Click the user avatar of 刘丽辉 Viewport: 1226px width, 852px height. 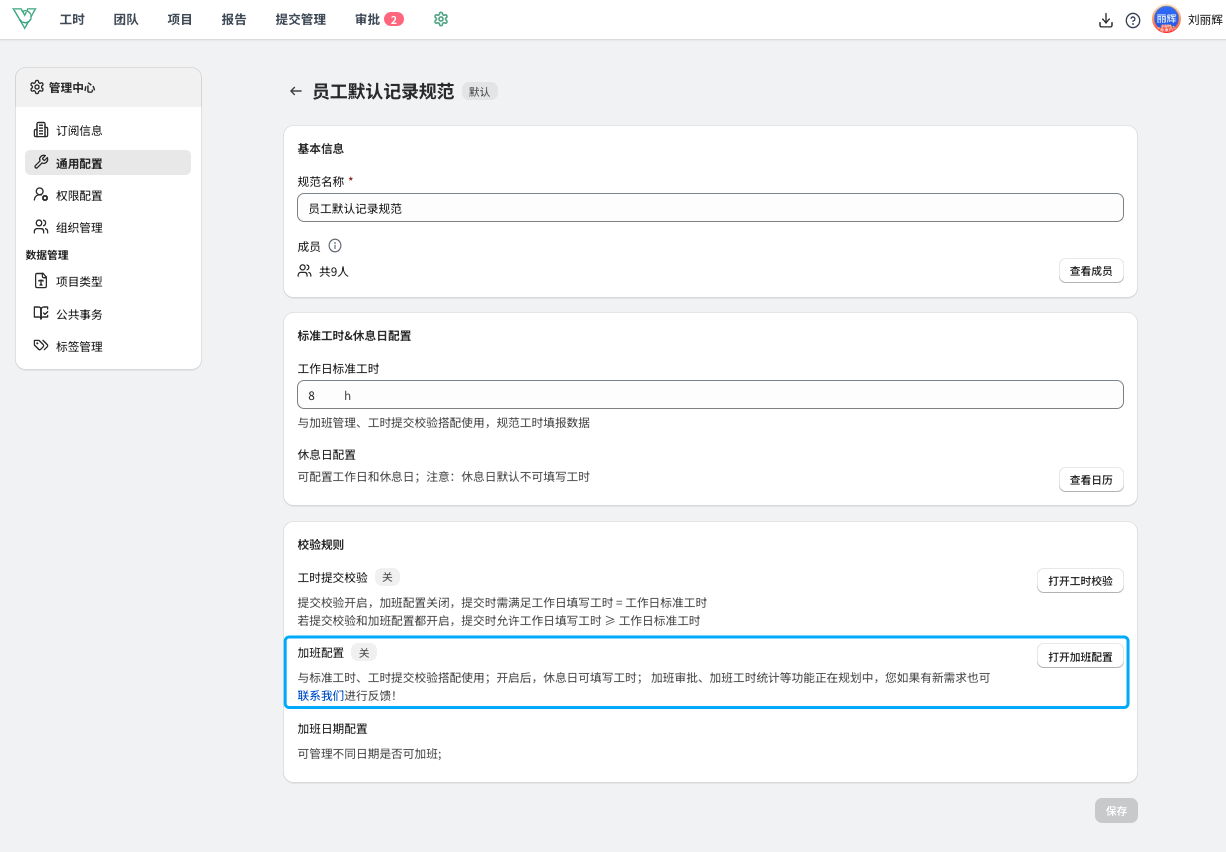pos(1166,19)
